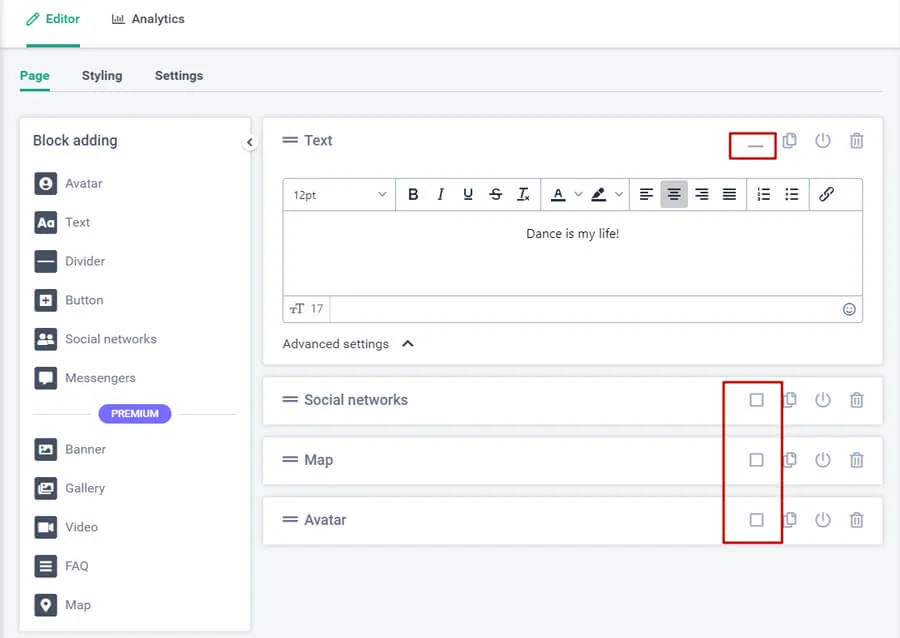Open the text color picker arrow

[578, 195]
